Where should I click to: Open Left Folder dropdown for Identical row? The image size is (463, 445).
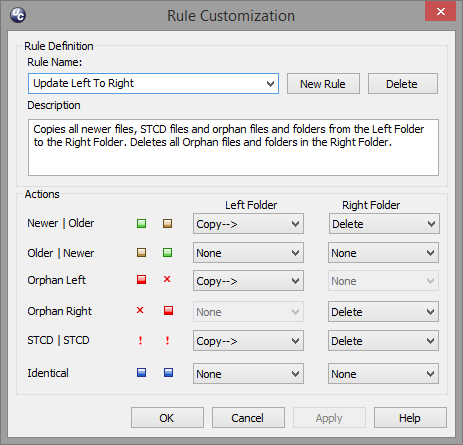click(x=248, y=374)
